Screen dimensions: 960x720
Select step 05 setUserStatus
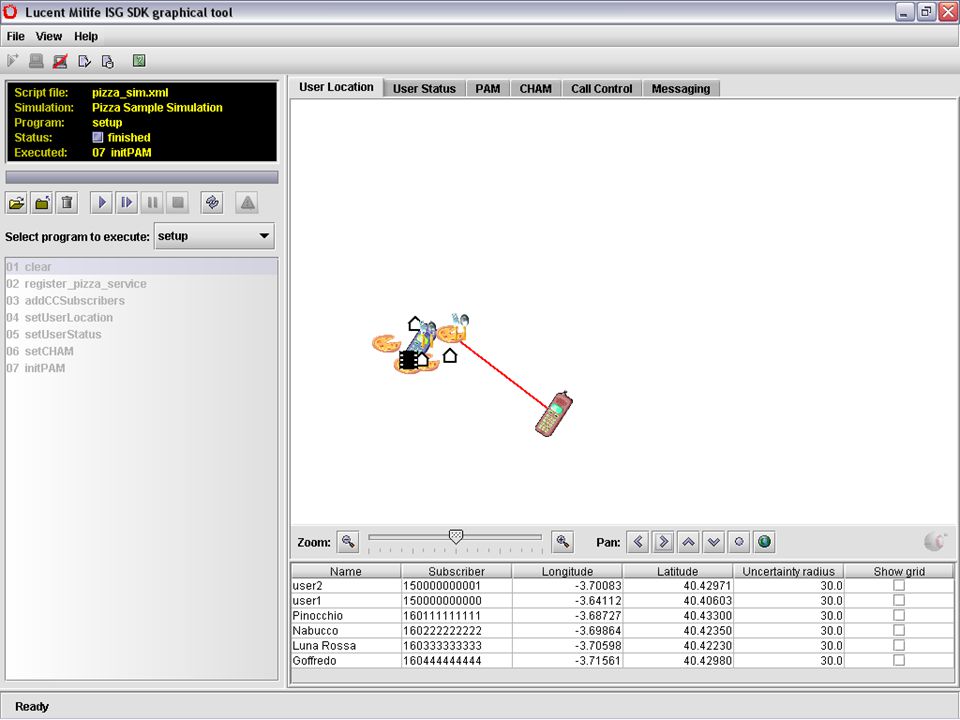click(141, 334)
